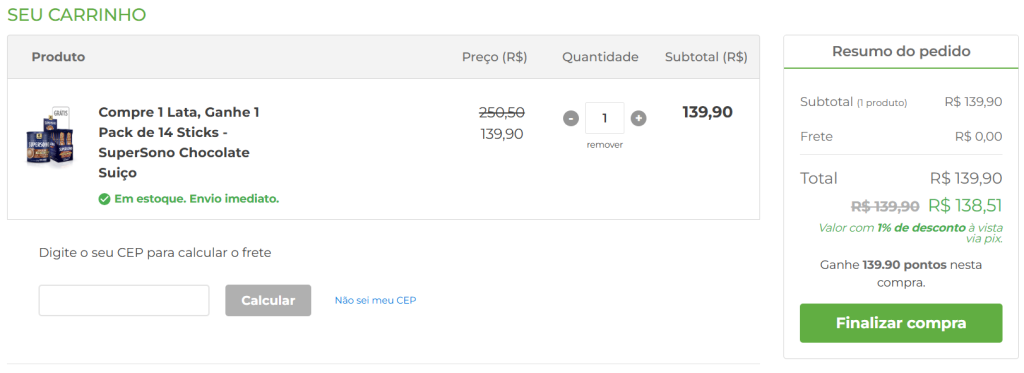Open the SuperSono Chocolate Suiço product title

point(179,142)
